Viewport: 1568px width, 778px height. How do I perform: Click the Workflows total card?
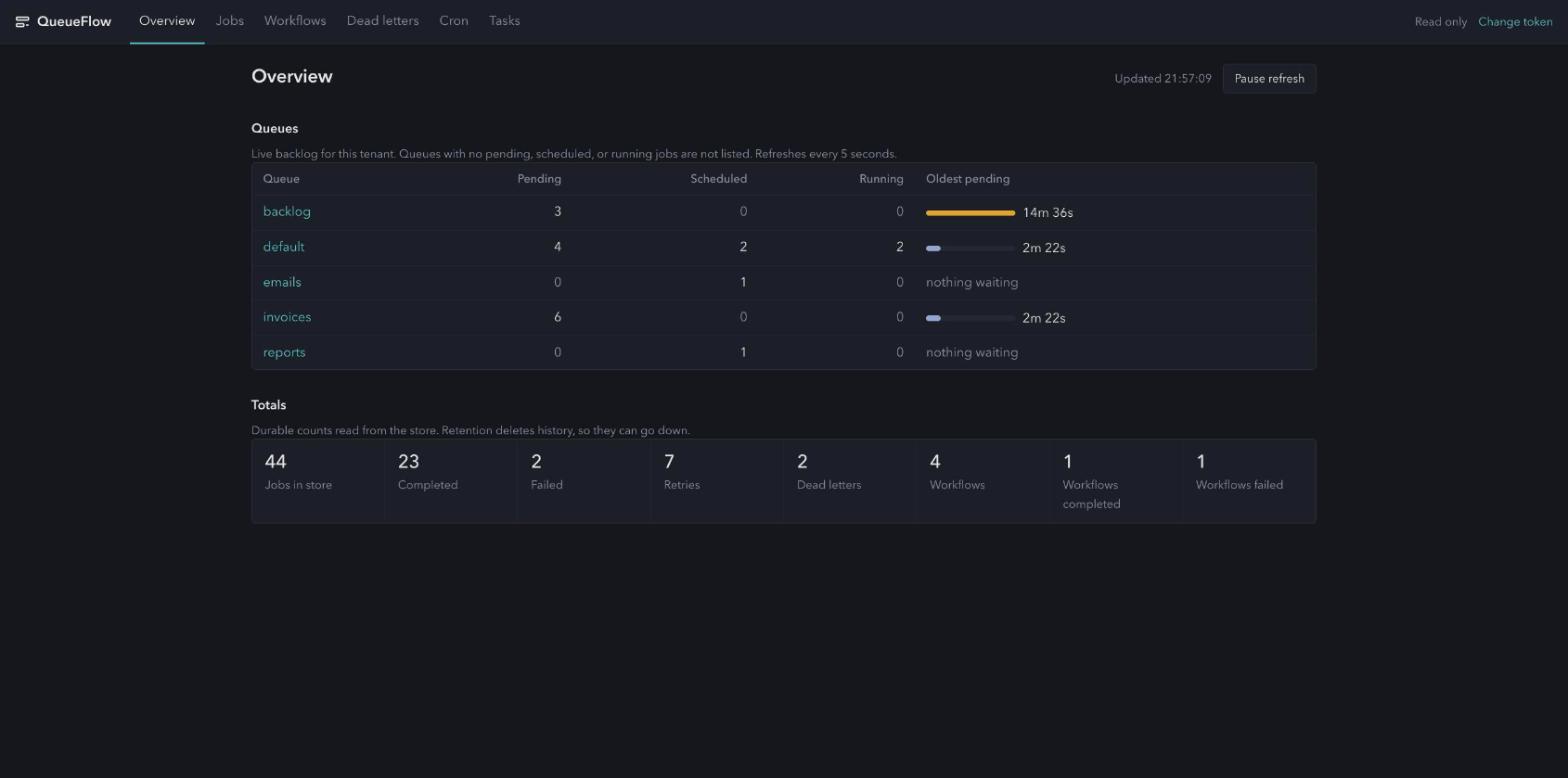click(x=983, y=481)
